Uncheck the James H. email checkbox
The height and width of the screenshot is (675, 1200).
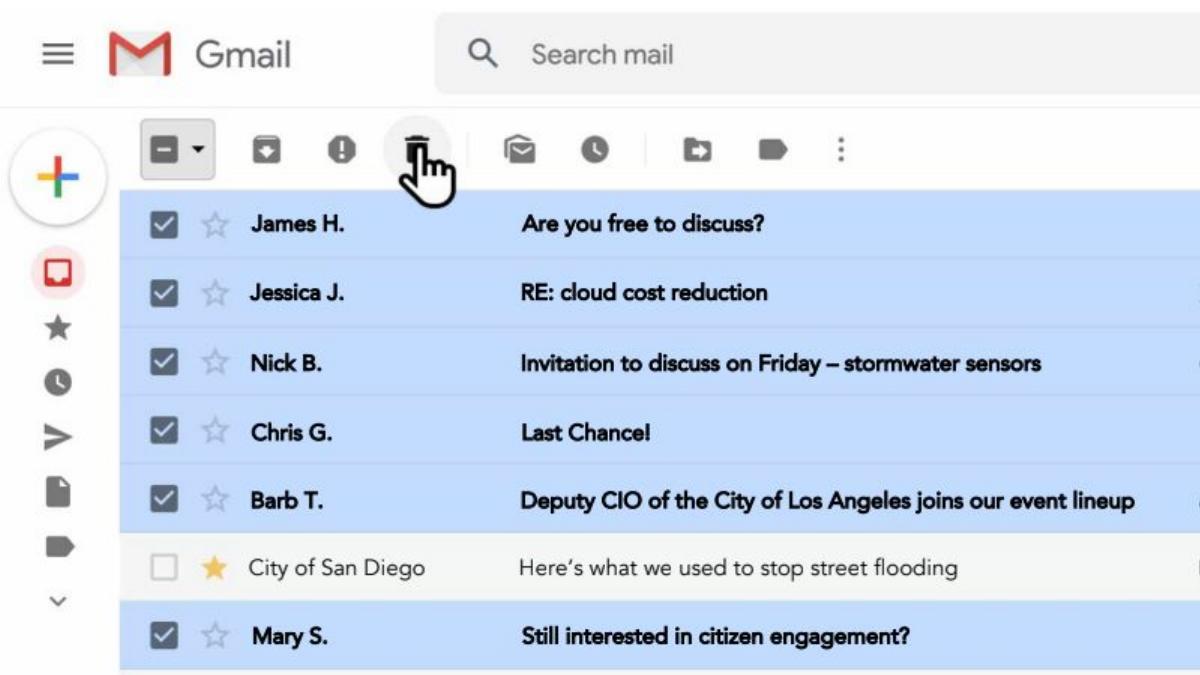164,224
